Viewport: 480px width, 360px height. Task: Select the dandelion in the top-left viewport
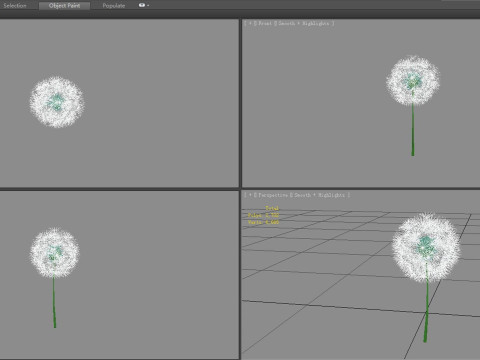point(57,102)
